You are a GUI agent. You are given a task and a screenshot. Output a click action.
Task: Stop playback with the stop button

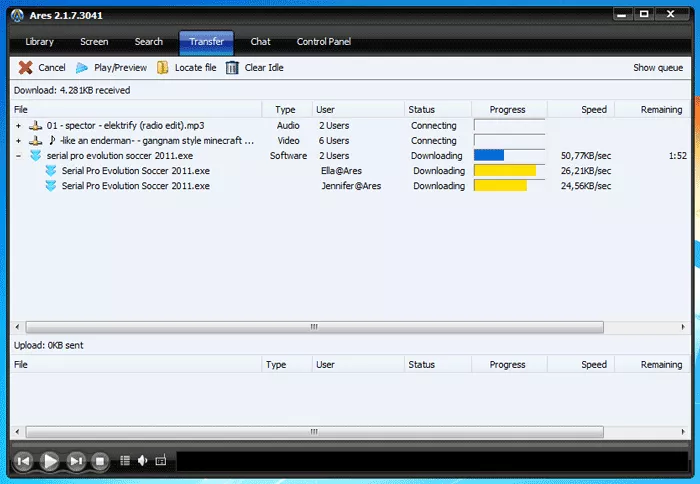pyautogui.click(x=100, y=461)
